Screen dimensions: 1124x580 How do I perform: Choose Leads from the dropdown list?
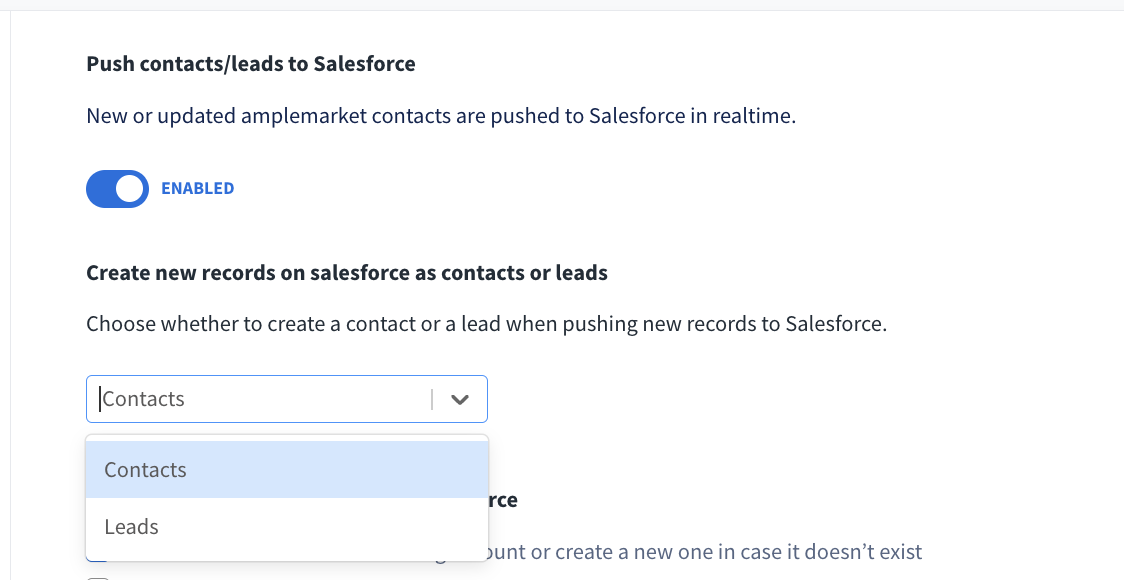tap(132, 527)
